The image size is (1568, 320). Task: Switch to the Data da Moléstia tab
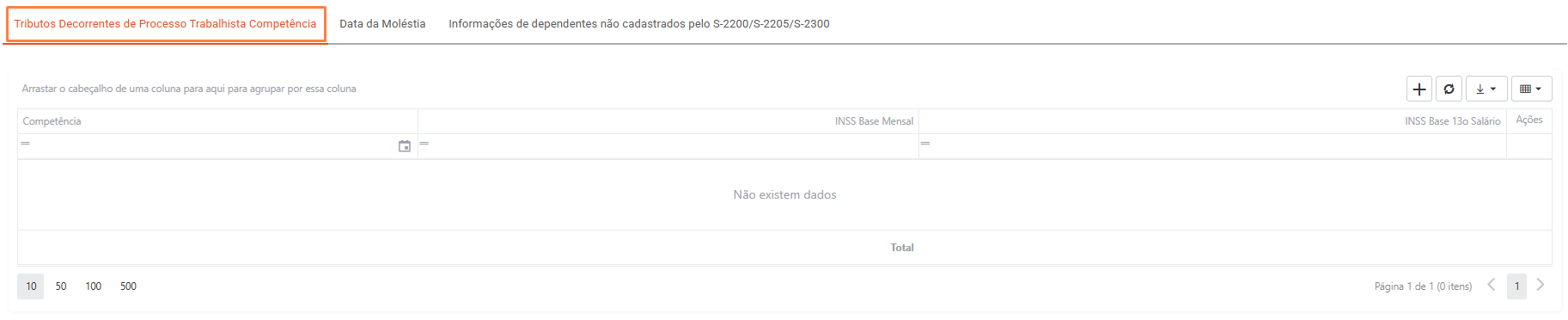pyautogui.click(x=382, y=23)
